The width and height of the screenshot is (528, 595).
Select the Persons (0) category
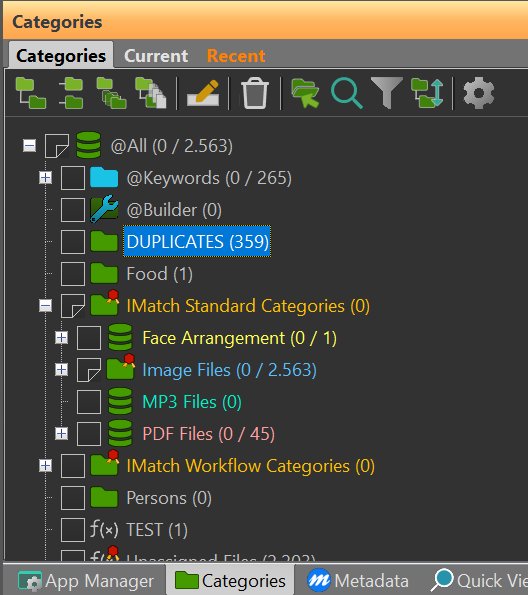point(169,497)
